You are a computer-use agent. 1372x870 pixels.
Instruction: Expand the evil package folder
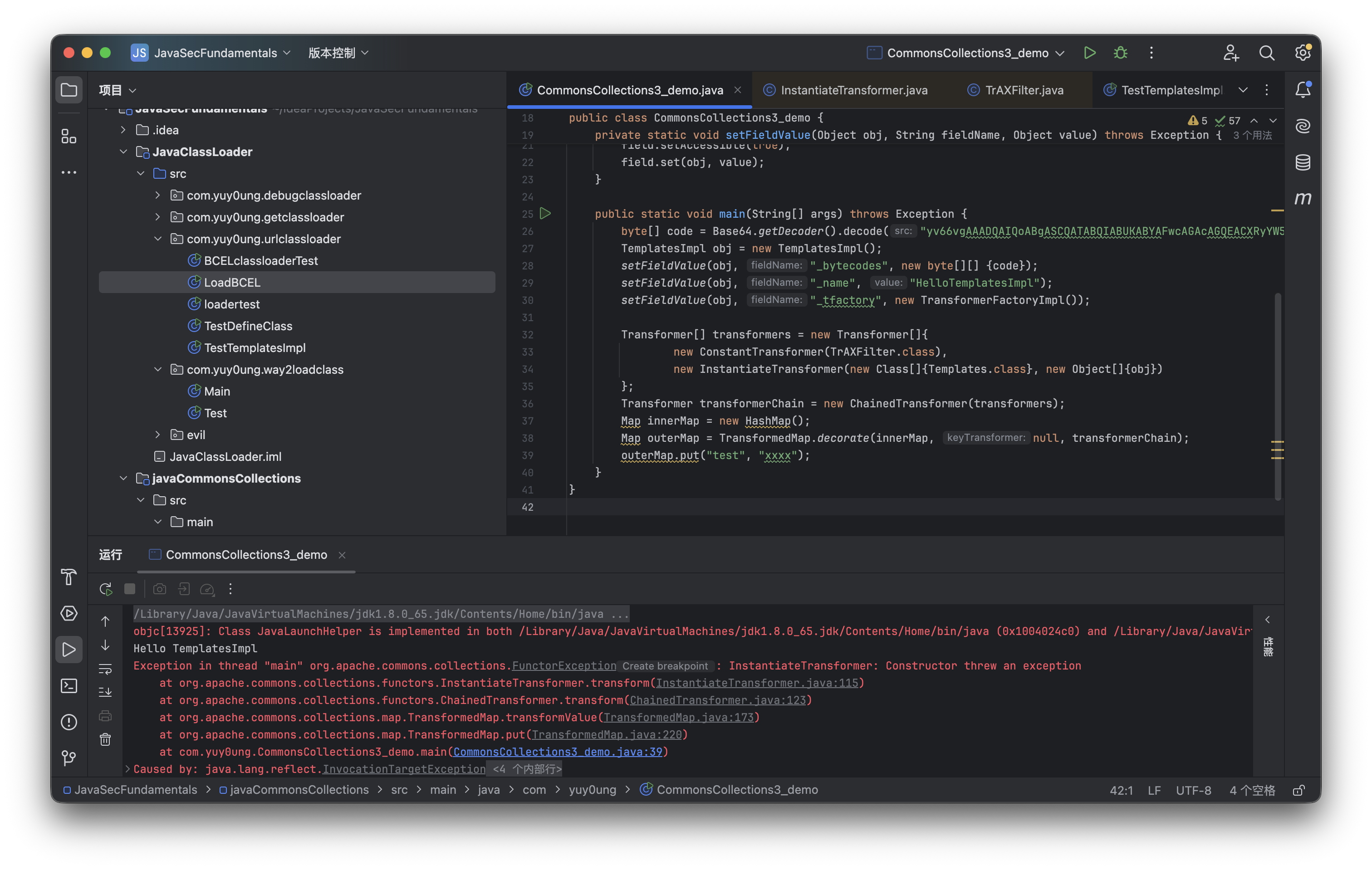[158, 435]
